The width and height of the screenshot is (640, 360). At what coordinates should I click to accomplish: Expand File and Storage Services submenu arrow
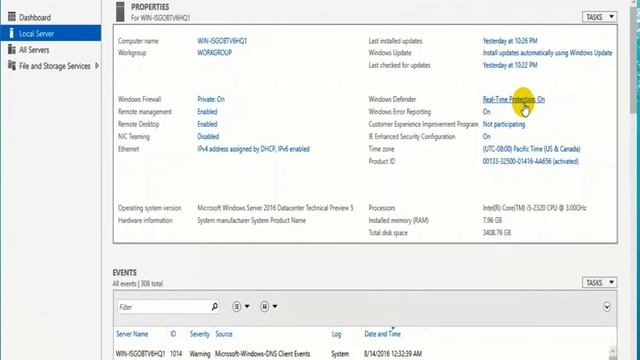click(x=97, y=66)
